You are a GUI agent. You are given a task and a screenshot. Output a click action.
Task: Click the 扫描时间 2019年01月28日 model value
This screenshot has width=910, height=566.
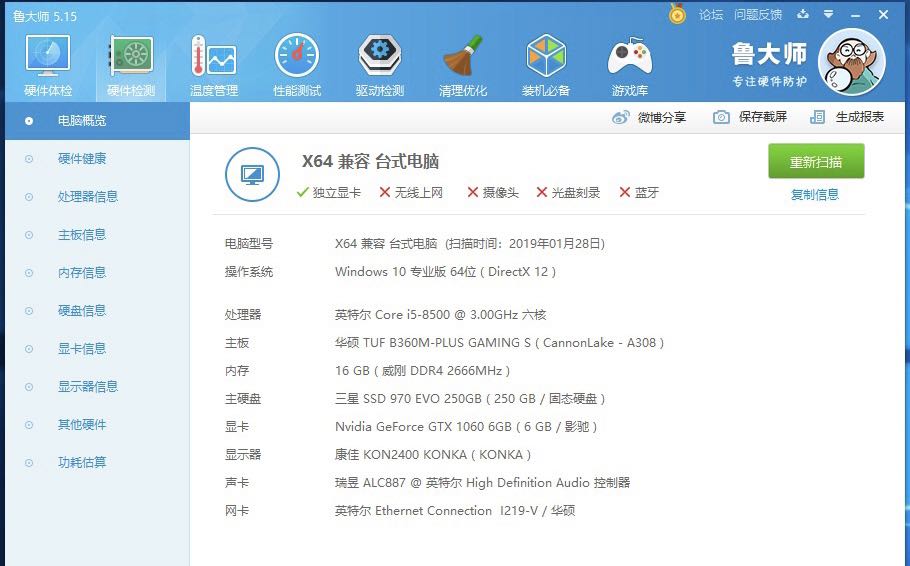click(470, 244)
